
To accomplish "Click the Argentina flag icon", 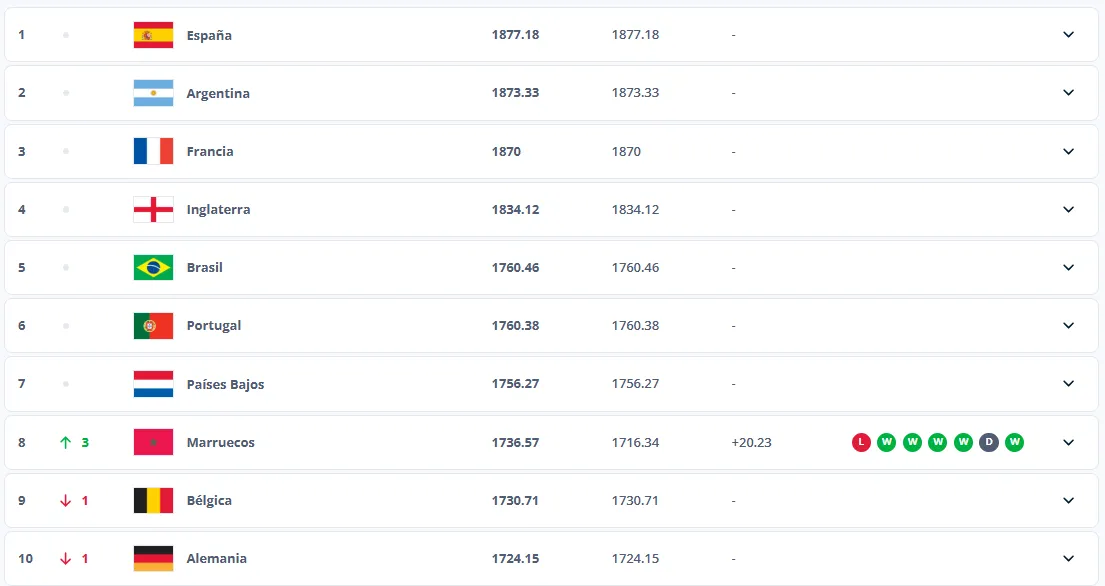I will (153, 93).
